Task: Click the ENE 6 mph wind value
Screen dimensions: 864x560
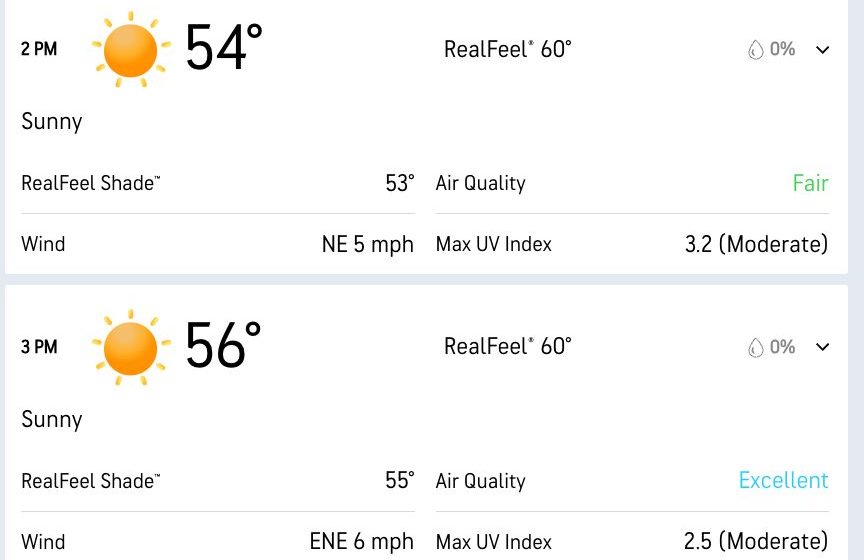Action: point(361,541)
